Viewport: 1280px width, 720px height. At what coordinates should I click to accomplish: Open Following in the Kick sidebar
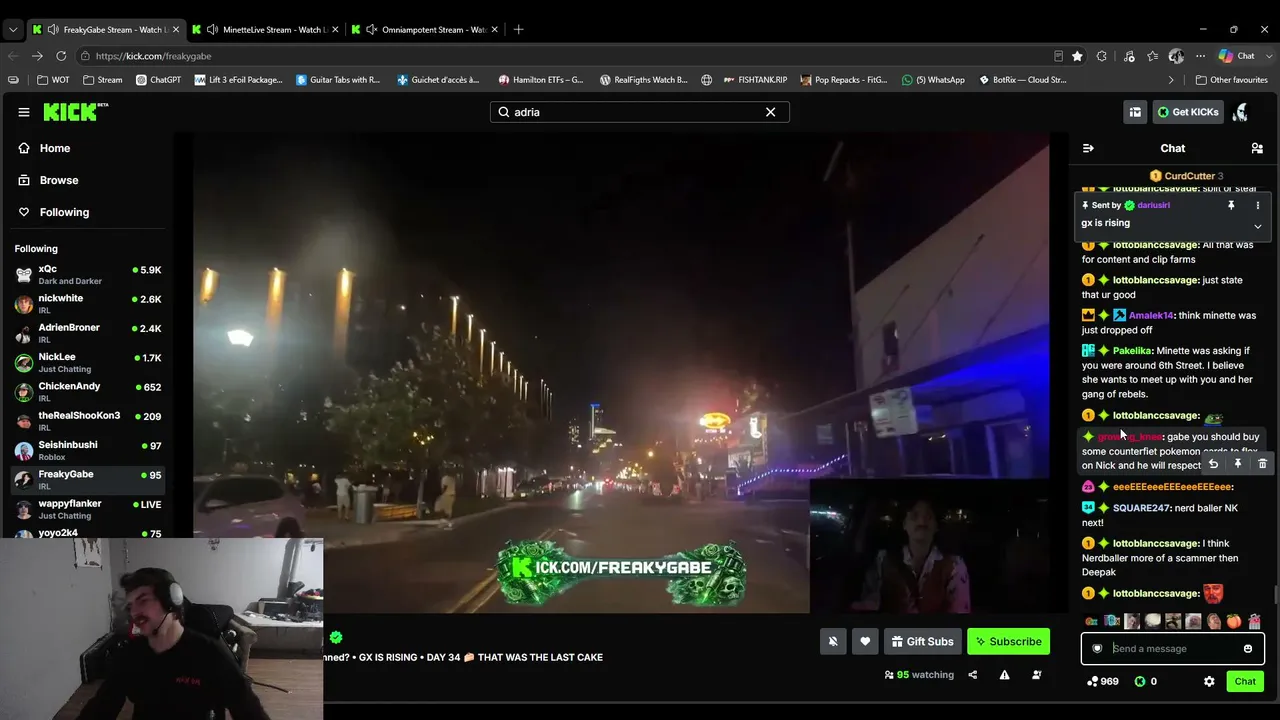coord(64,212)
